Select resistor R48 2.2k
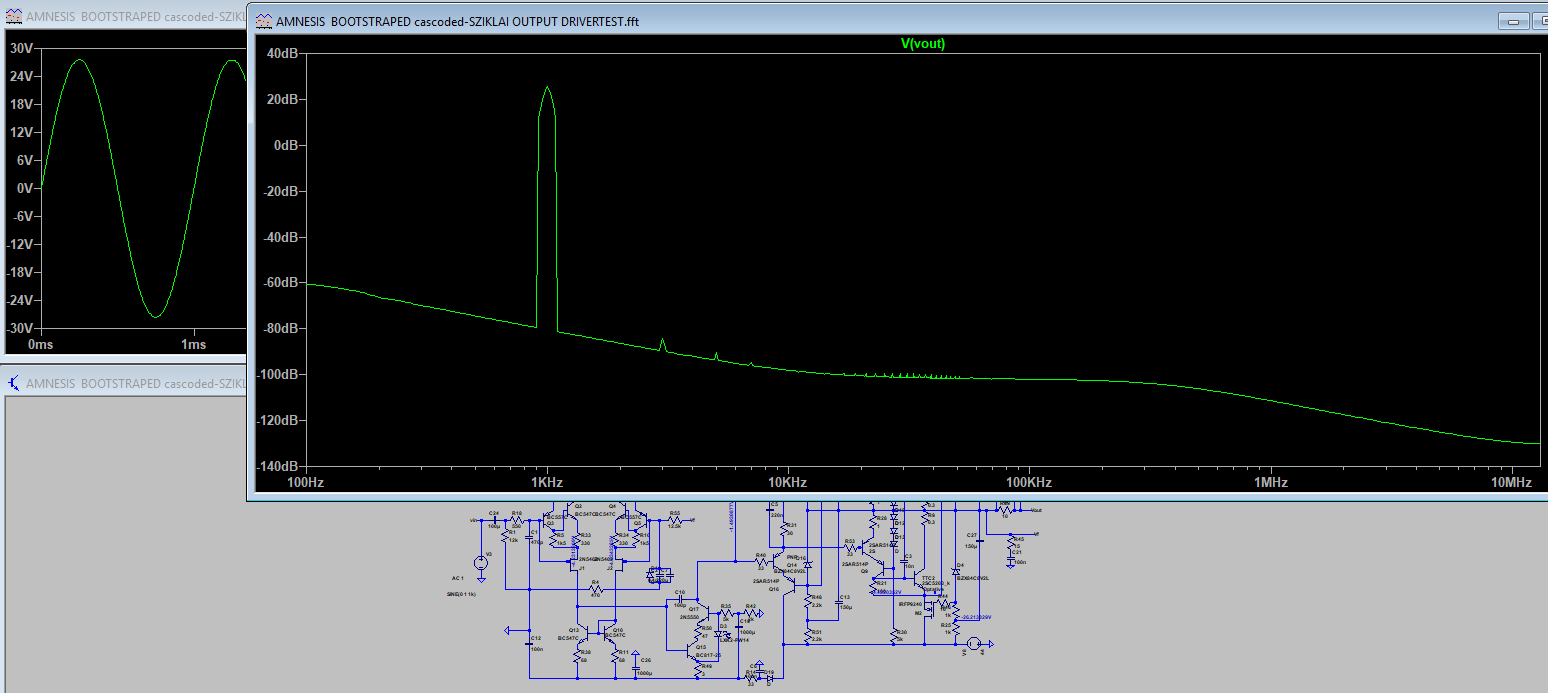 click(808, 602)
